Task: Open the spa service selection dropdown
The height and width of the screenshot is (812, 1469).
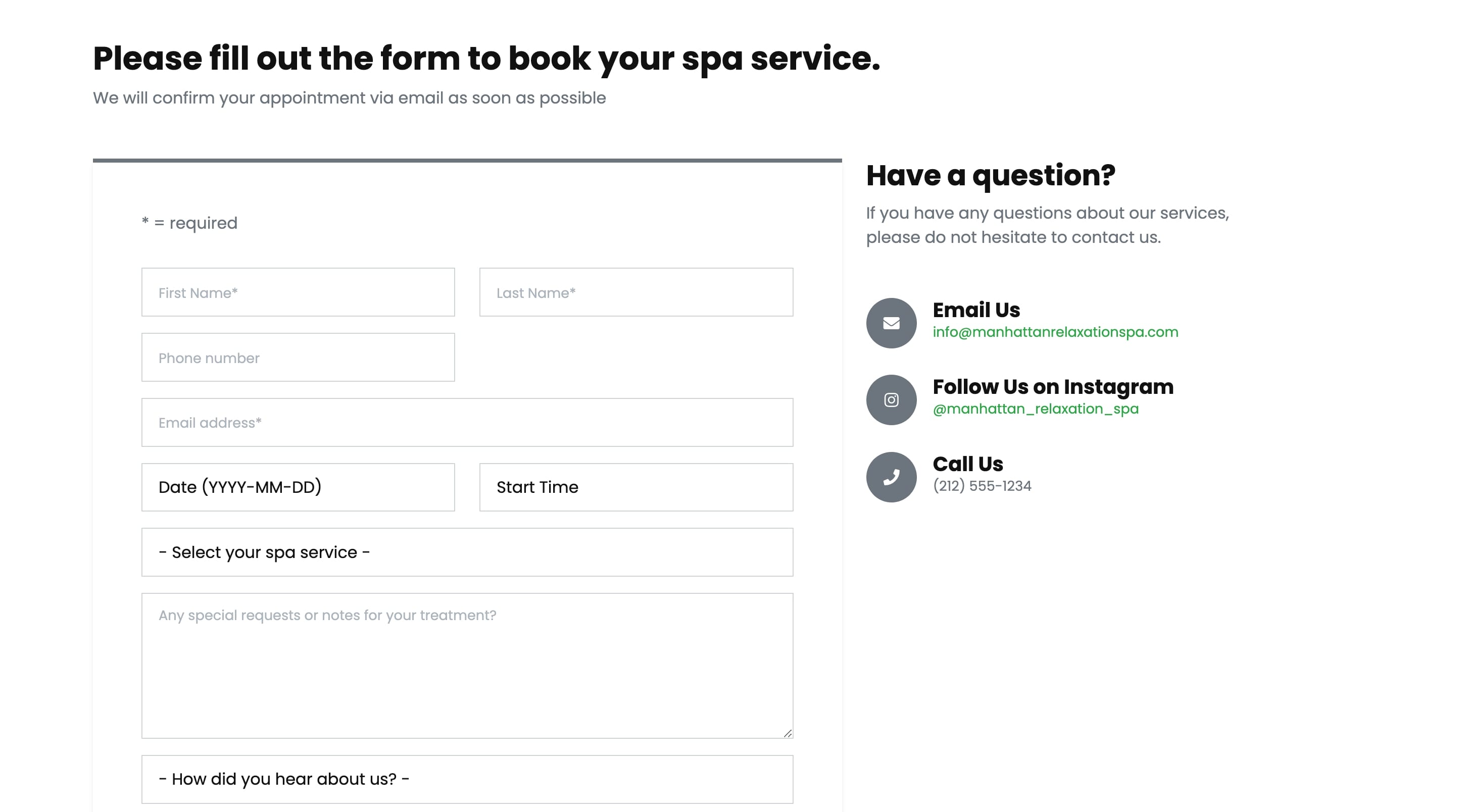Action: [x=467, y=552]
